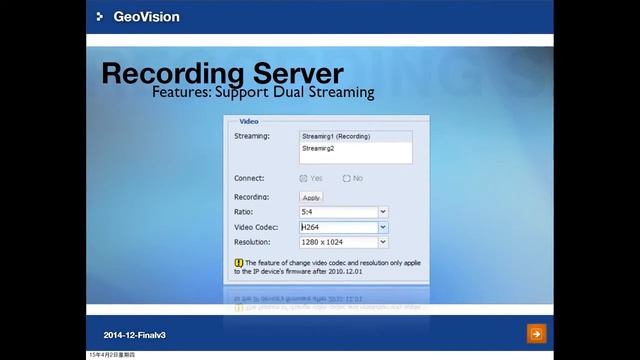Click the Resolution: label
The image size is (640, 360).
[x=252, y=242]
